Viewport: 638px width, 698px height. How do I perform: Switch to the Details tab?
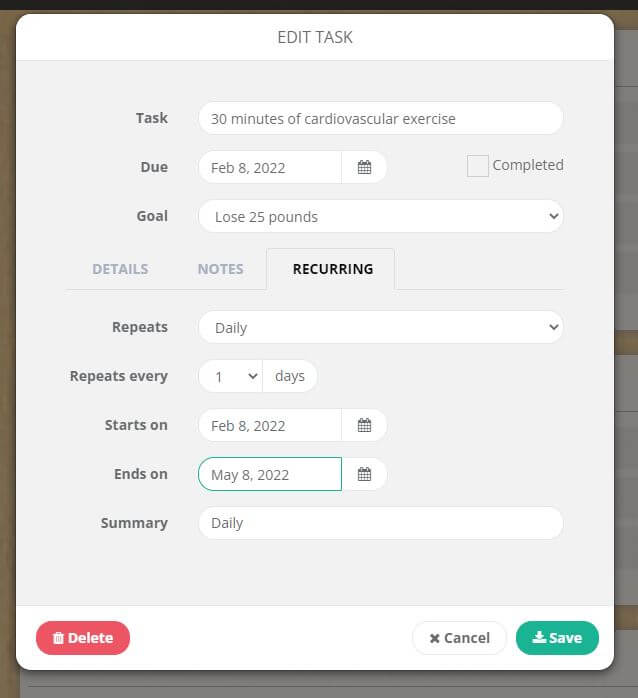(120, 269)
